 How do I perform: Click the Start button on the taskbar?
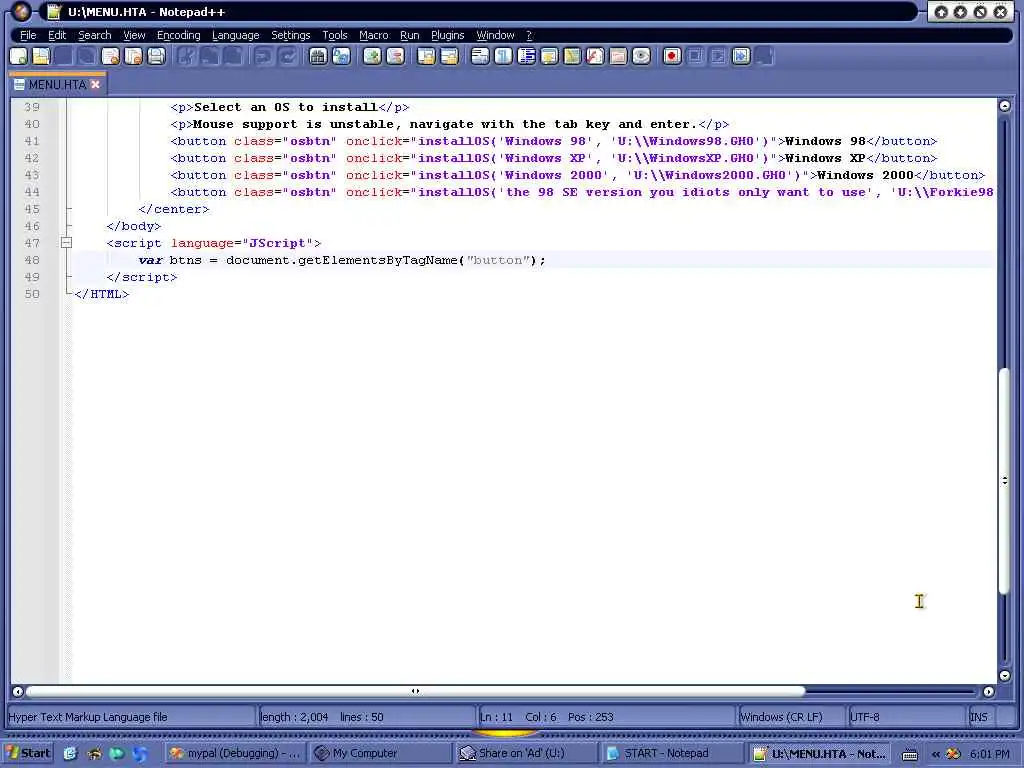28,753
